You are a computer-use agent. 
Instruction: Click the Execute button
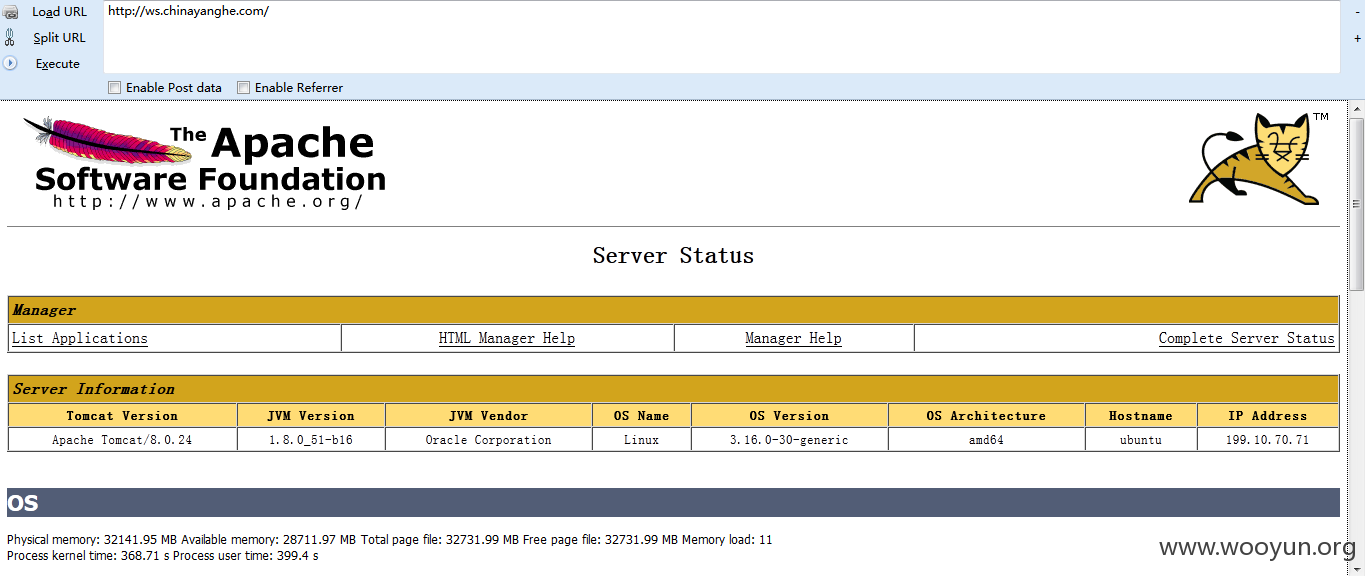click(57, 63)
